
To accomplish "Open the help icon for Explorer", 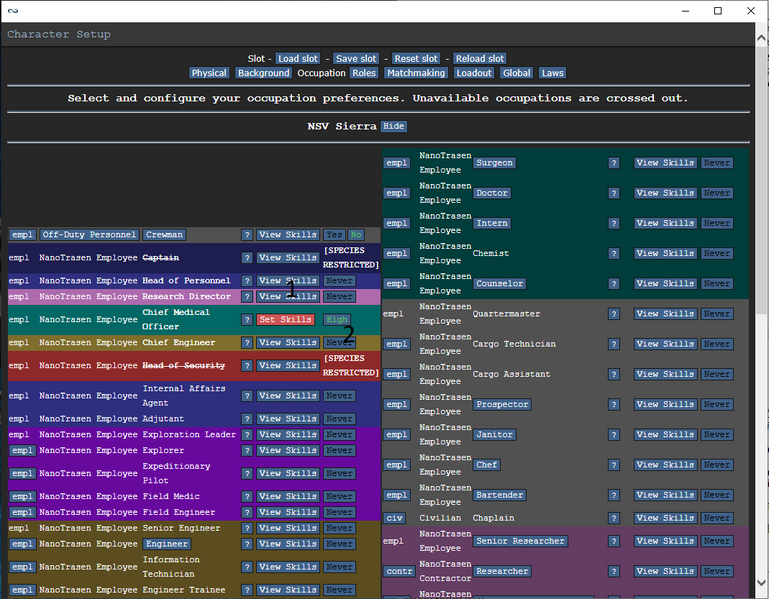I will pos(246,451).
